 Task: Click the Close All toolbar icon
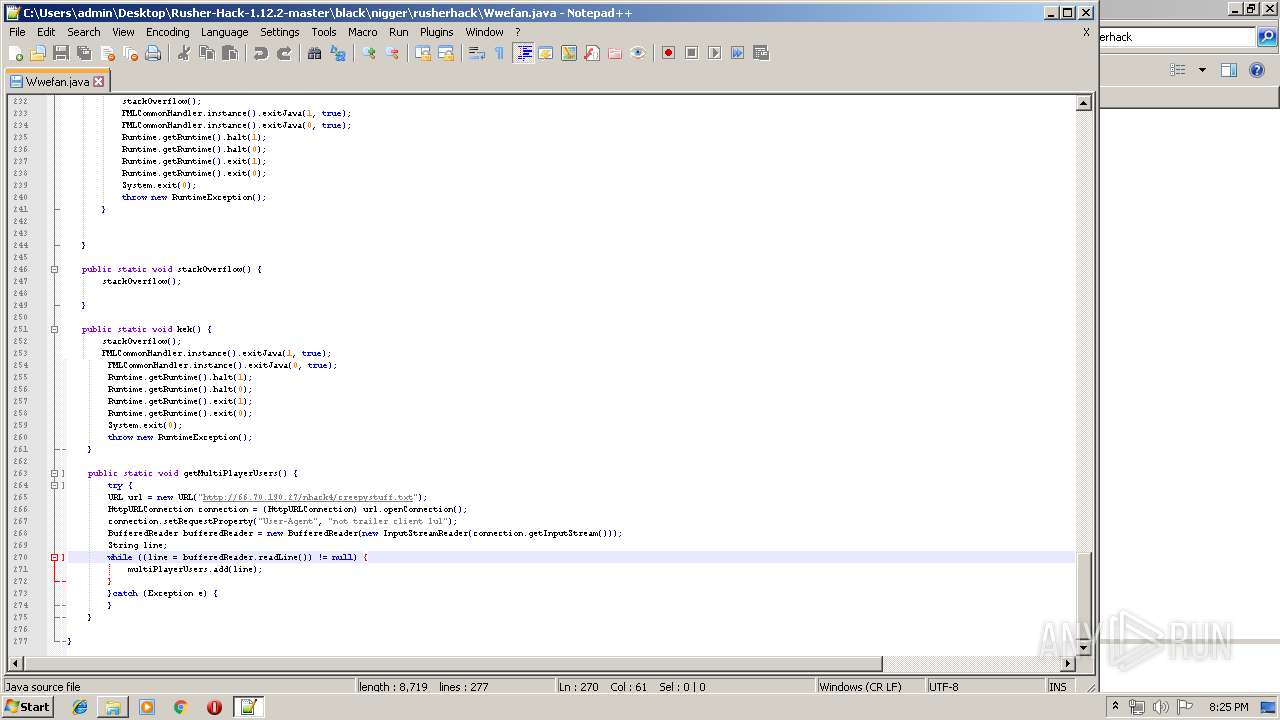(x=130, y=53)
